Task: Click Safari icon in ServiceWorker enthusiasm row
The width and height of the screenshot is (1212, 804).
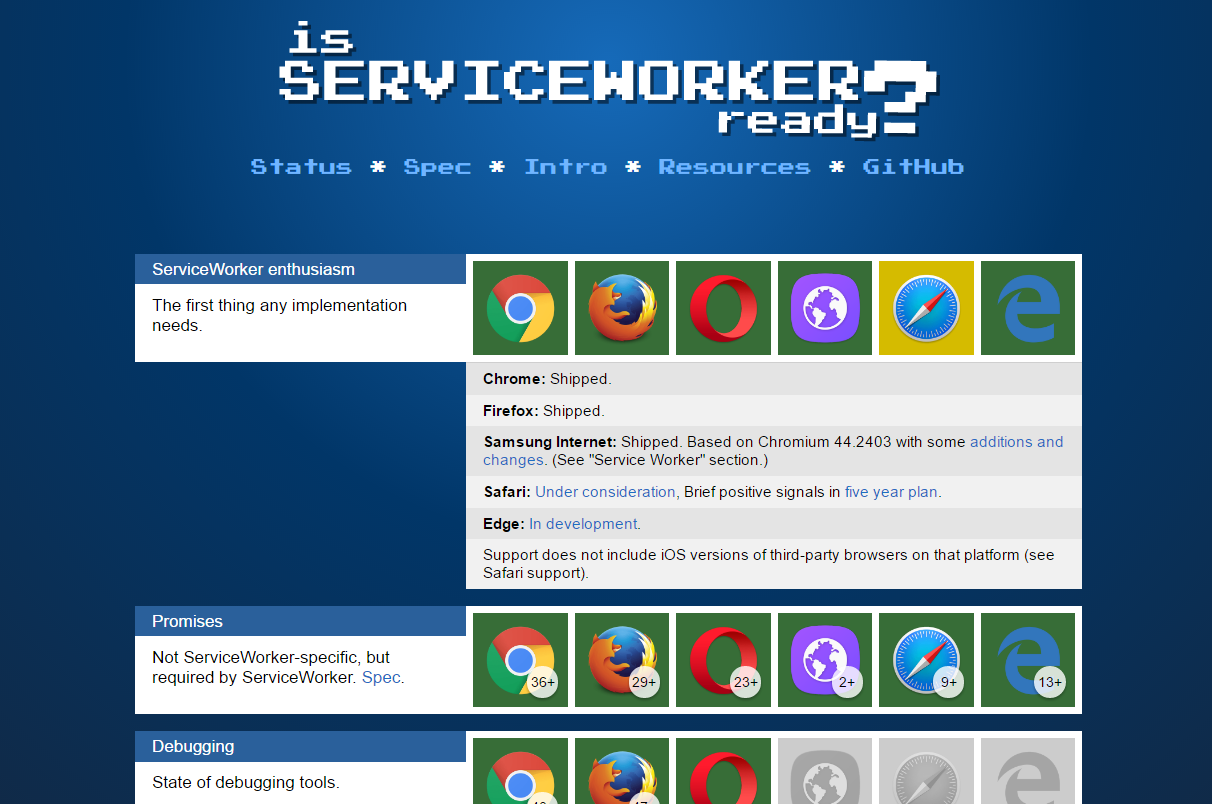Action: click(926, 308)
